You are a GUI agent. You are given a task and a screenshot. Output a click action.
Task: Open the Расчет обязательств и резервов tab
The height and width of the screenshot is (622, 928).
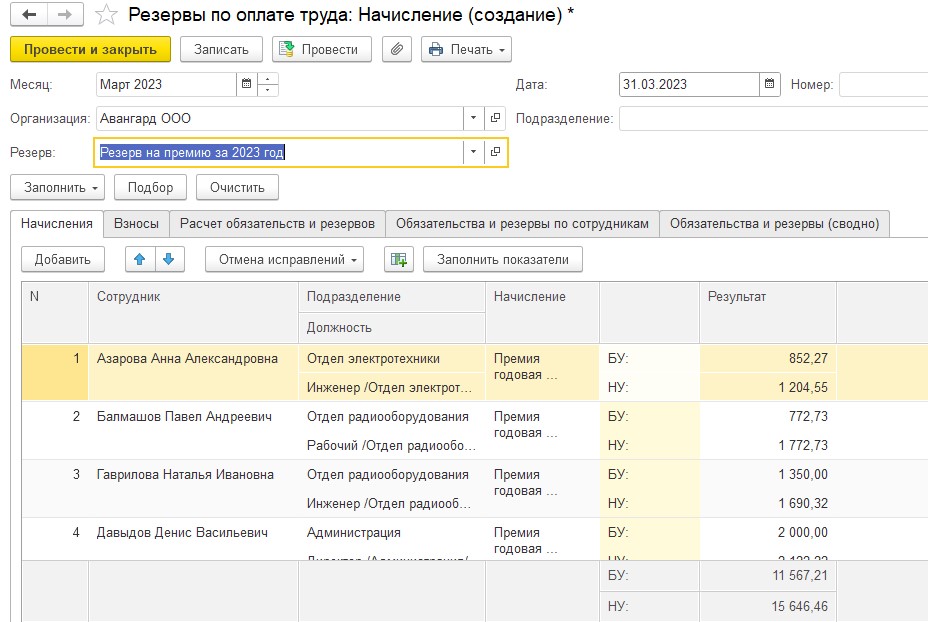278,224
